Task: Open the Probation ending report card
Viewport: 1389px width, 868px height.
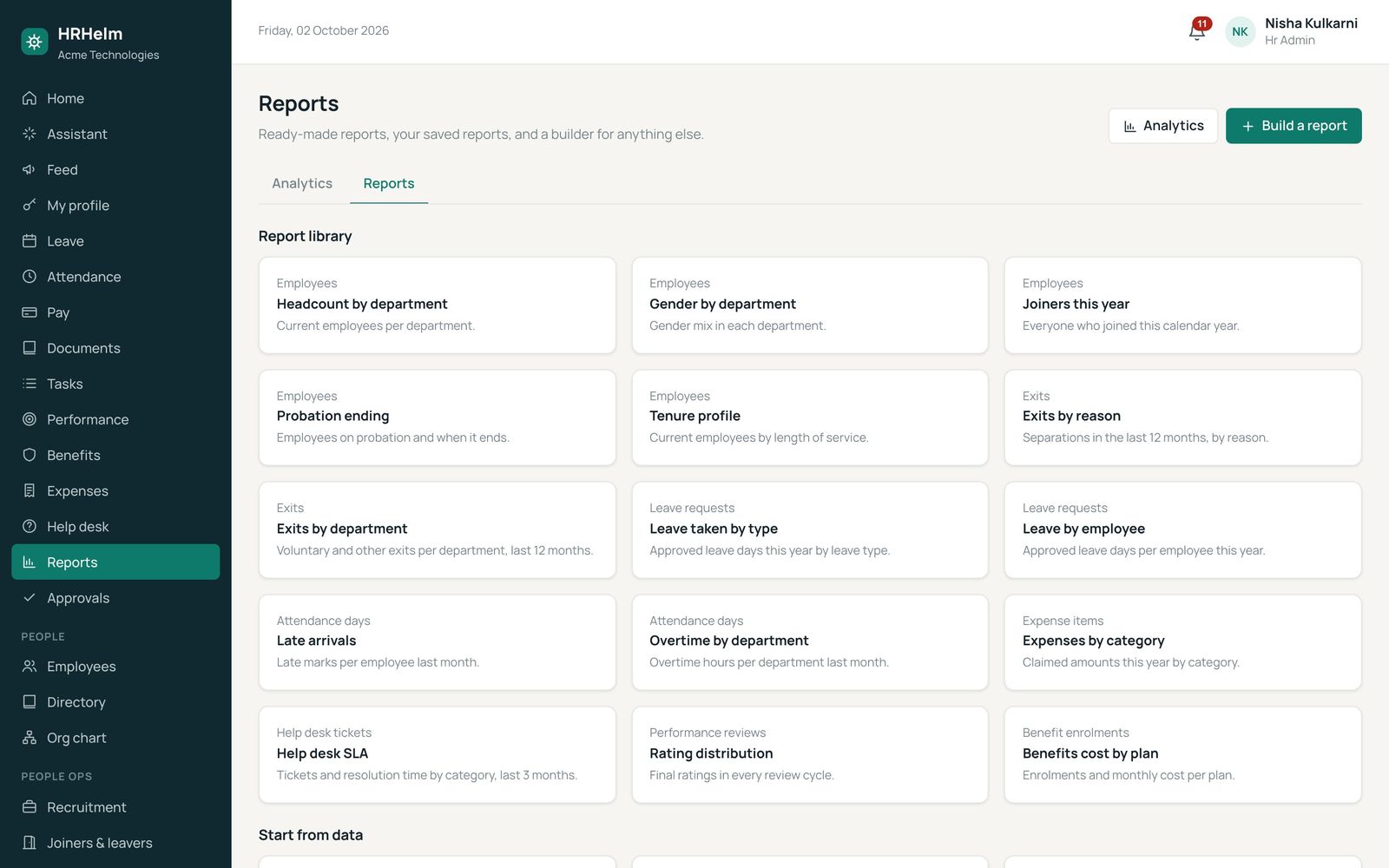Action: click(437, 418)
